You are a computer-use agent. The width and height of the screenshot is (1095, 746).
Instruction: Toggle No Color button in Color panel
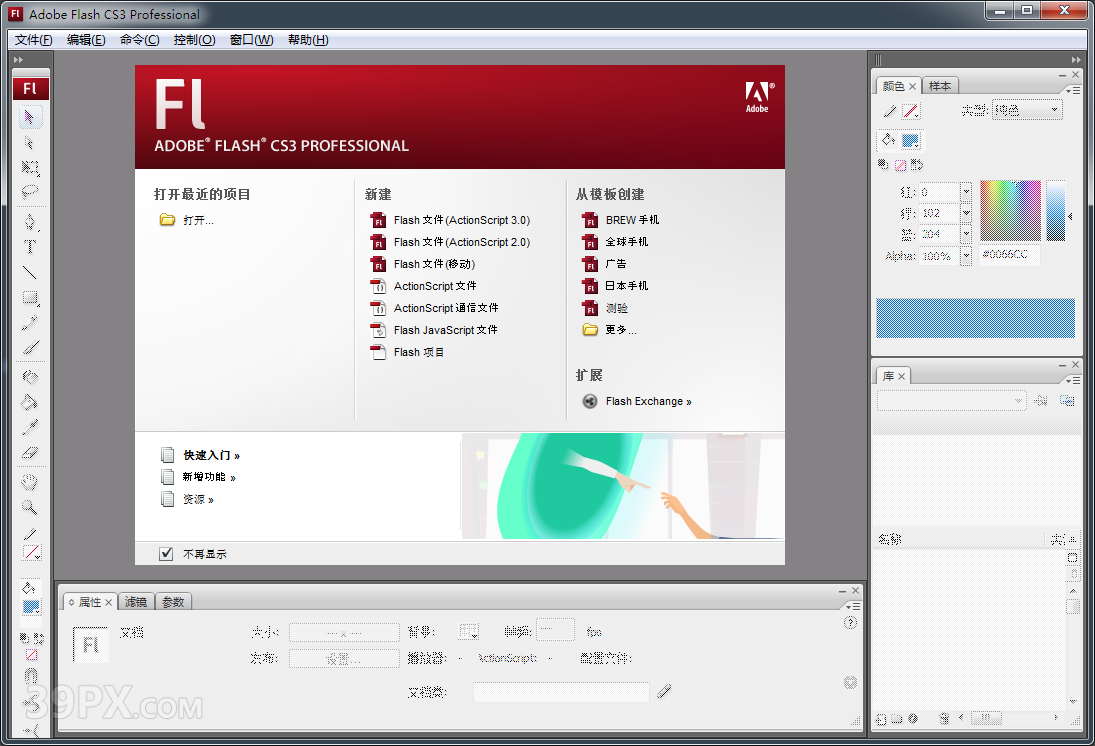click(x=901, y=165)
